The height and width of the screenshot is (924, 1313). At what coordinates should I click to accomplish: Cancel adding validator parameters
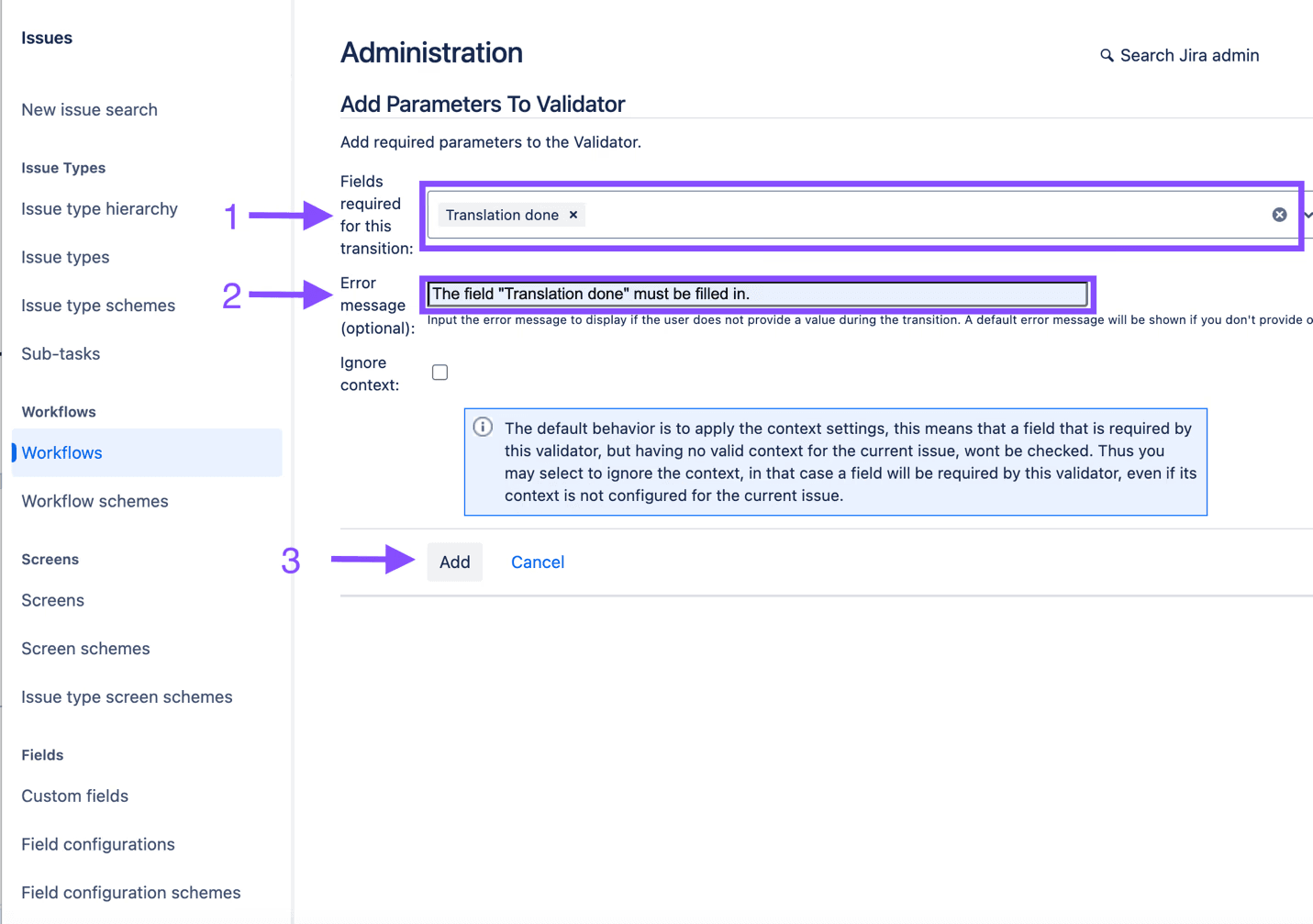pos(537,562)
